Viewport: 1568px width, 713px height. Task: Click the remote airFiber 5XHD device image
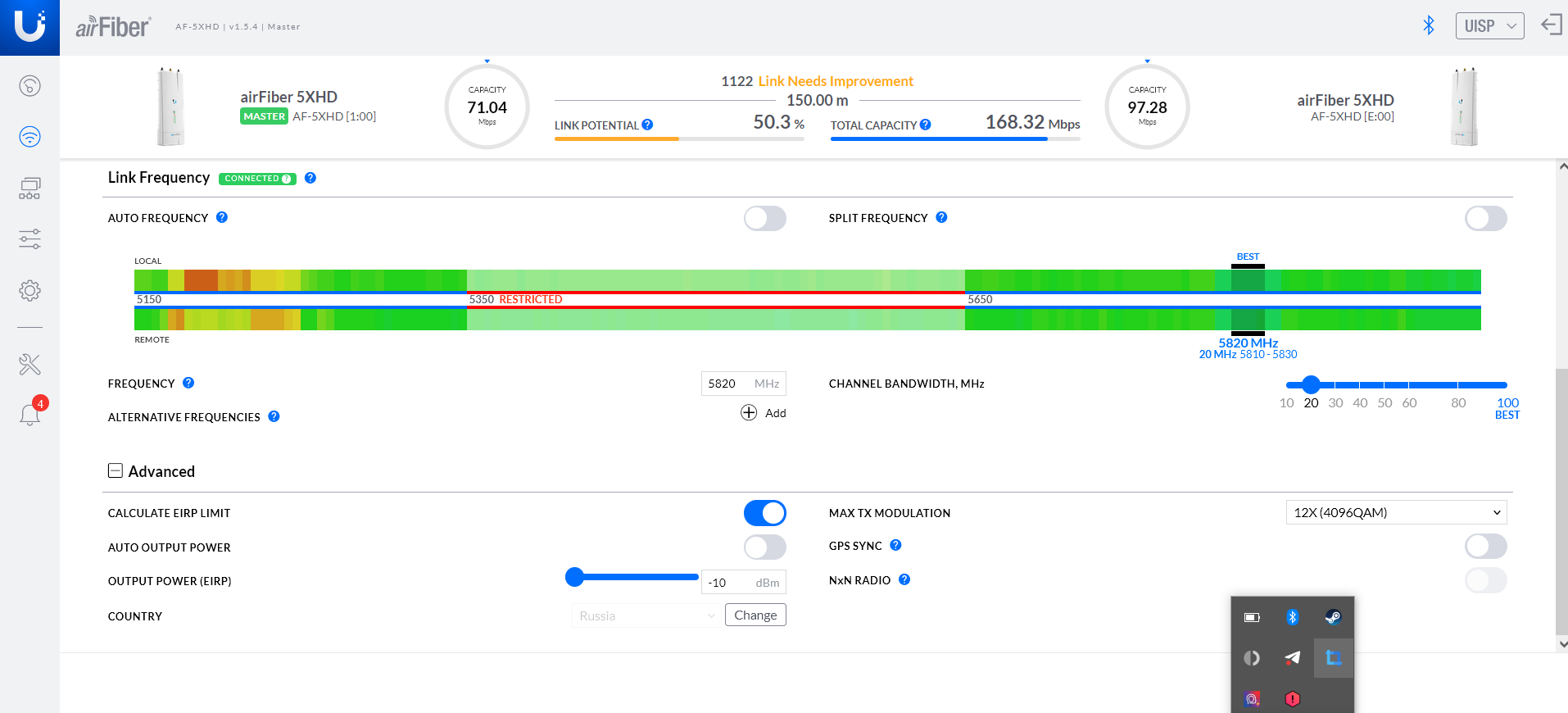click(1464, 107)
